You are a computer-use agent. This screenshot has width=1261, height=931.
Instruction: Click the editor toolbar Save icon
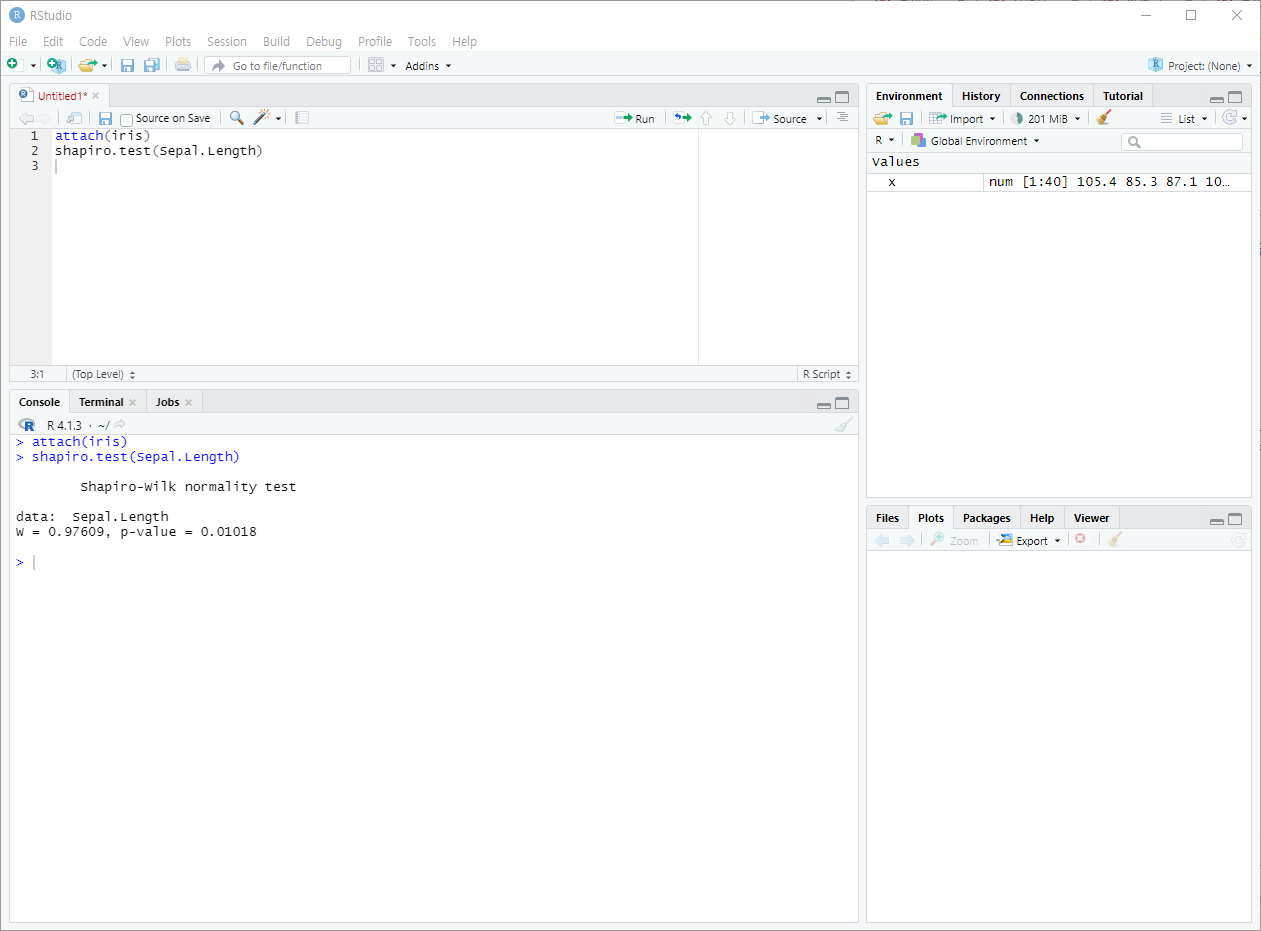[x=105, y=118]
